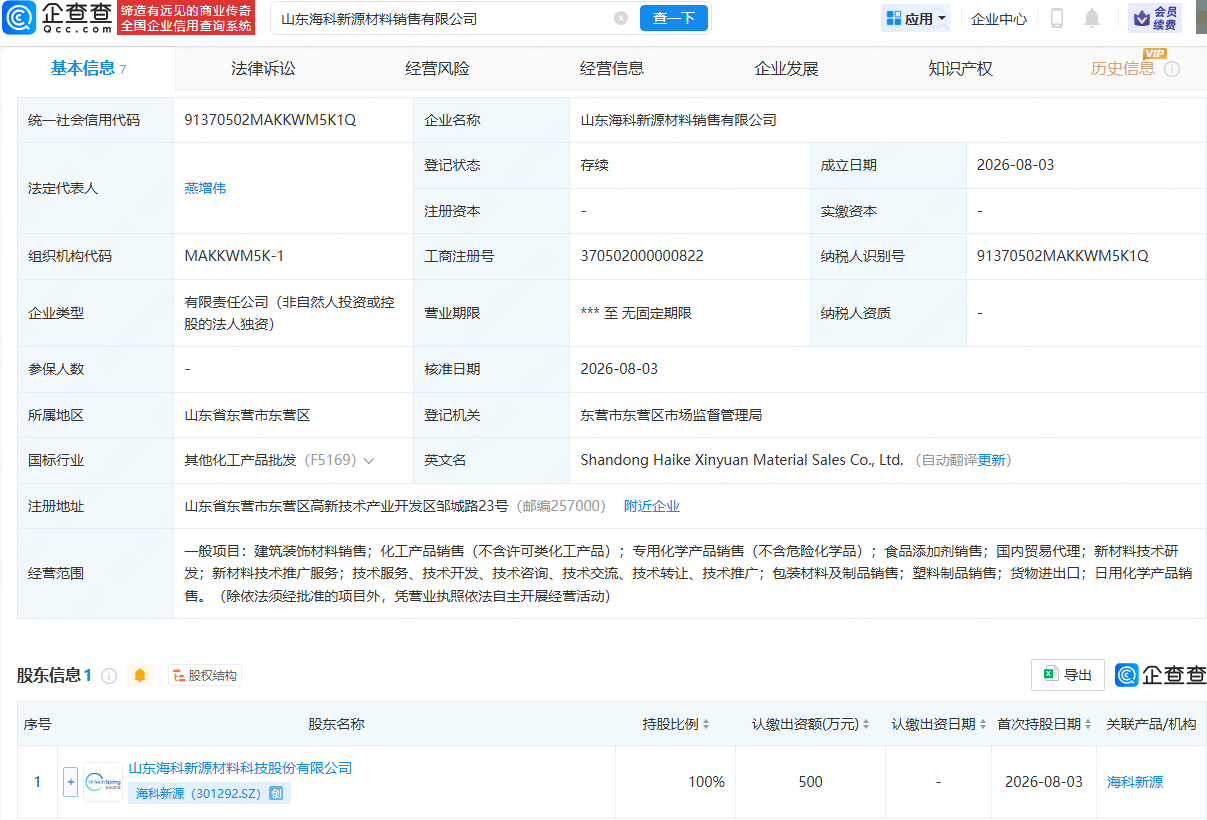Open 海科新源 related product link
This screenshot has height=820, width=1207.
click(1135, 782)
